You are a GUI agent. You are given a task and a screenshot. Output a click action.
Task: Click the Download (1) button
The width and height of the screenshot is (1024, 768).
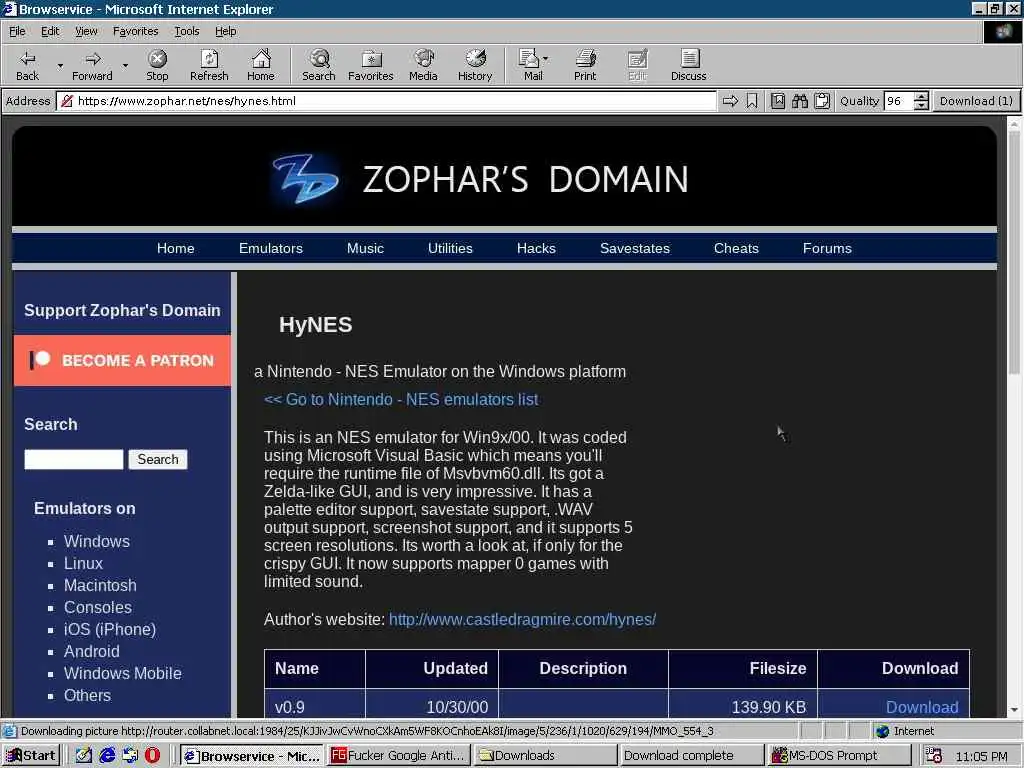[976, 101]
